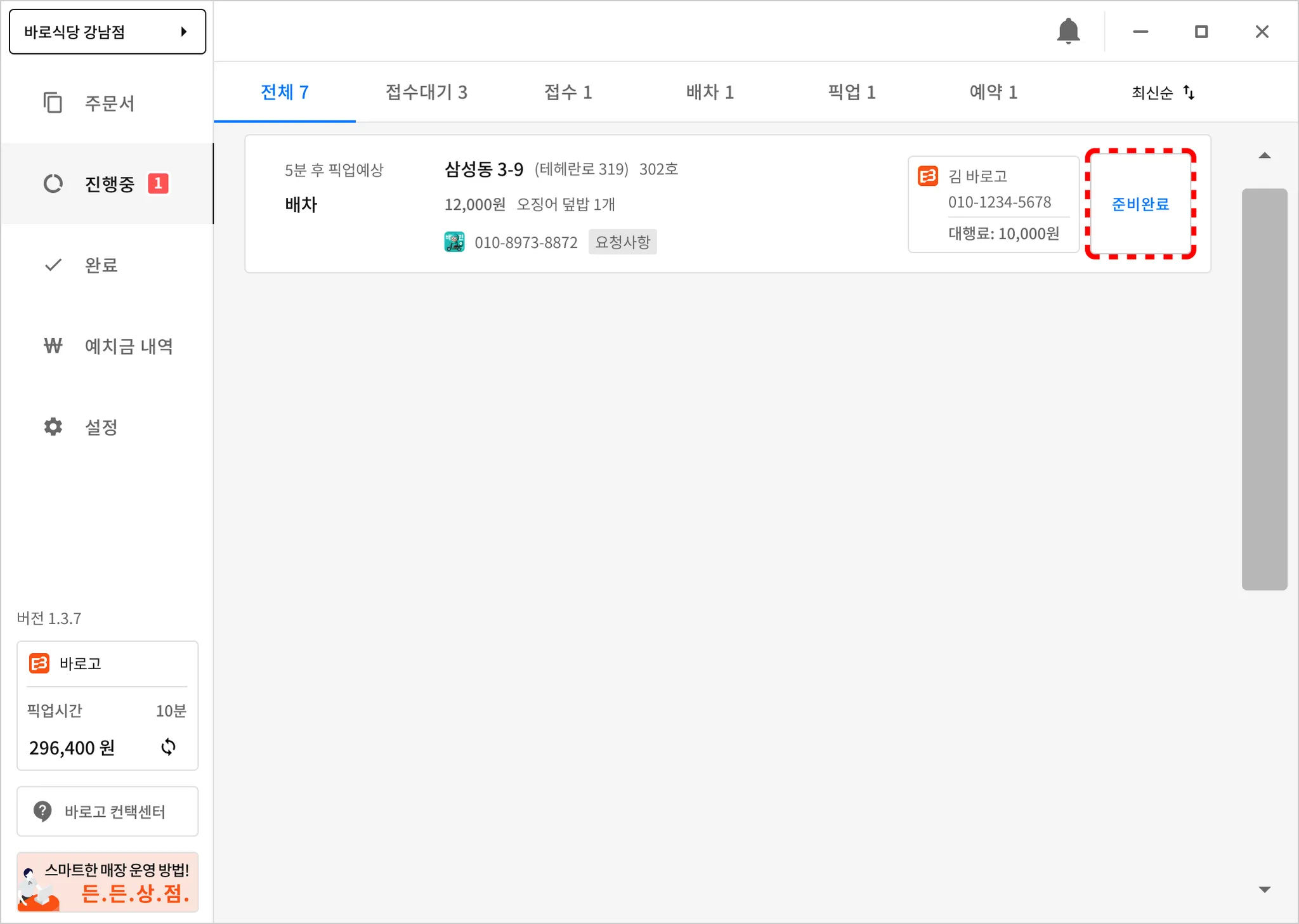Open 설정 gear icon
The image size is (1299, 924).
tap(53, 427)
